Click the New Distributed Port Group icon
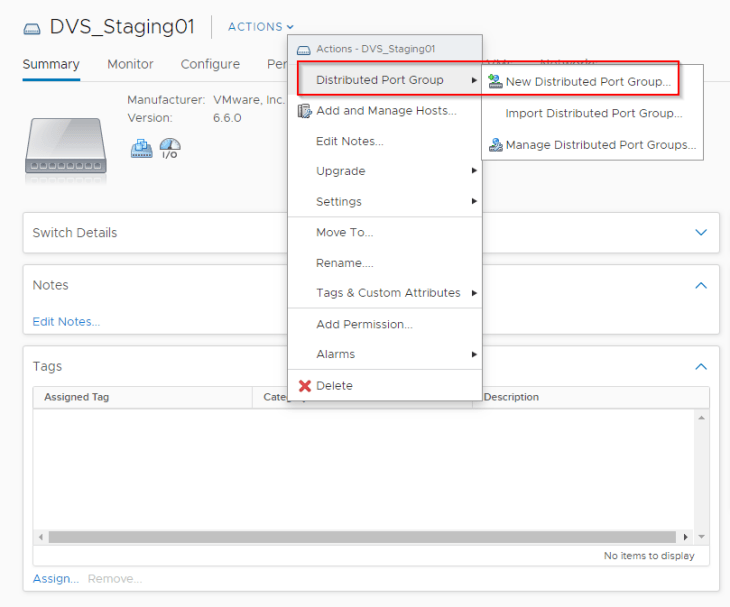This screenshot has height=607, width=730. [x=495, y=82]
